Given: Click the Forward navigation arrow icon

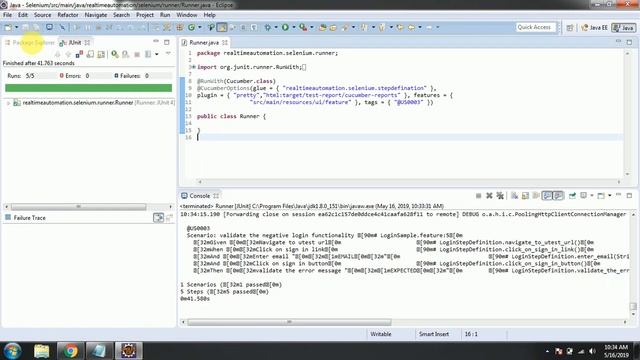Looking at the screenshot, I should point(429,27).
